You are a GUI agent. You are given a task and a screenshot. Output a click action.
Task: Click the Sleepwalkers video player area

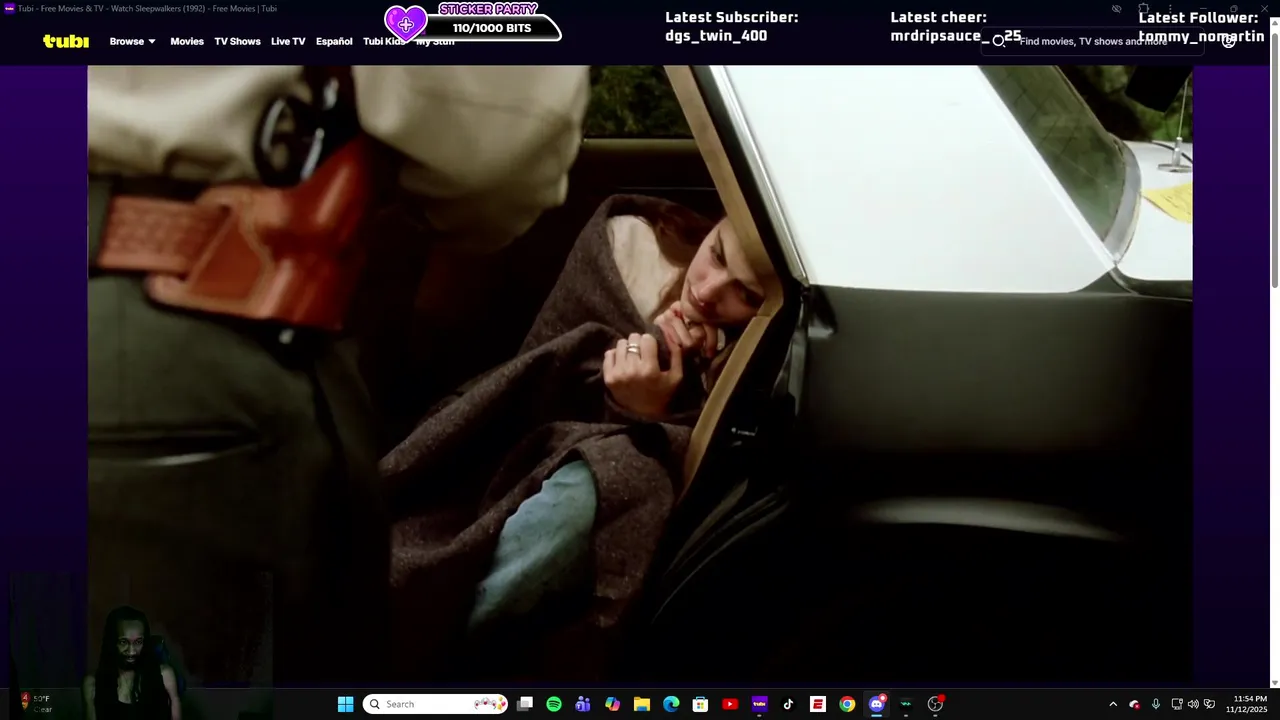pos(640,376)
